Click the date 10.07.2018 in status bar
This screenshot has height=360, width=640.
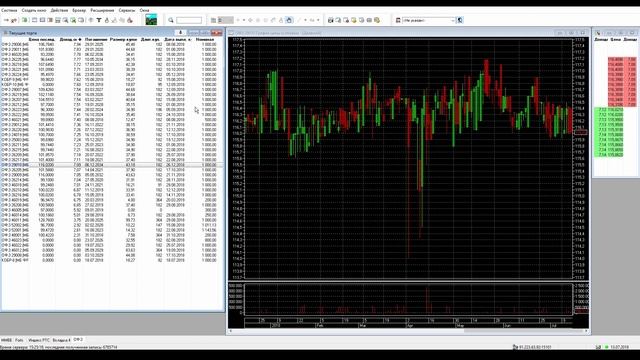click(x=619, y=347)
